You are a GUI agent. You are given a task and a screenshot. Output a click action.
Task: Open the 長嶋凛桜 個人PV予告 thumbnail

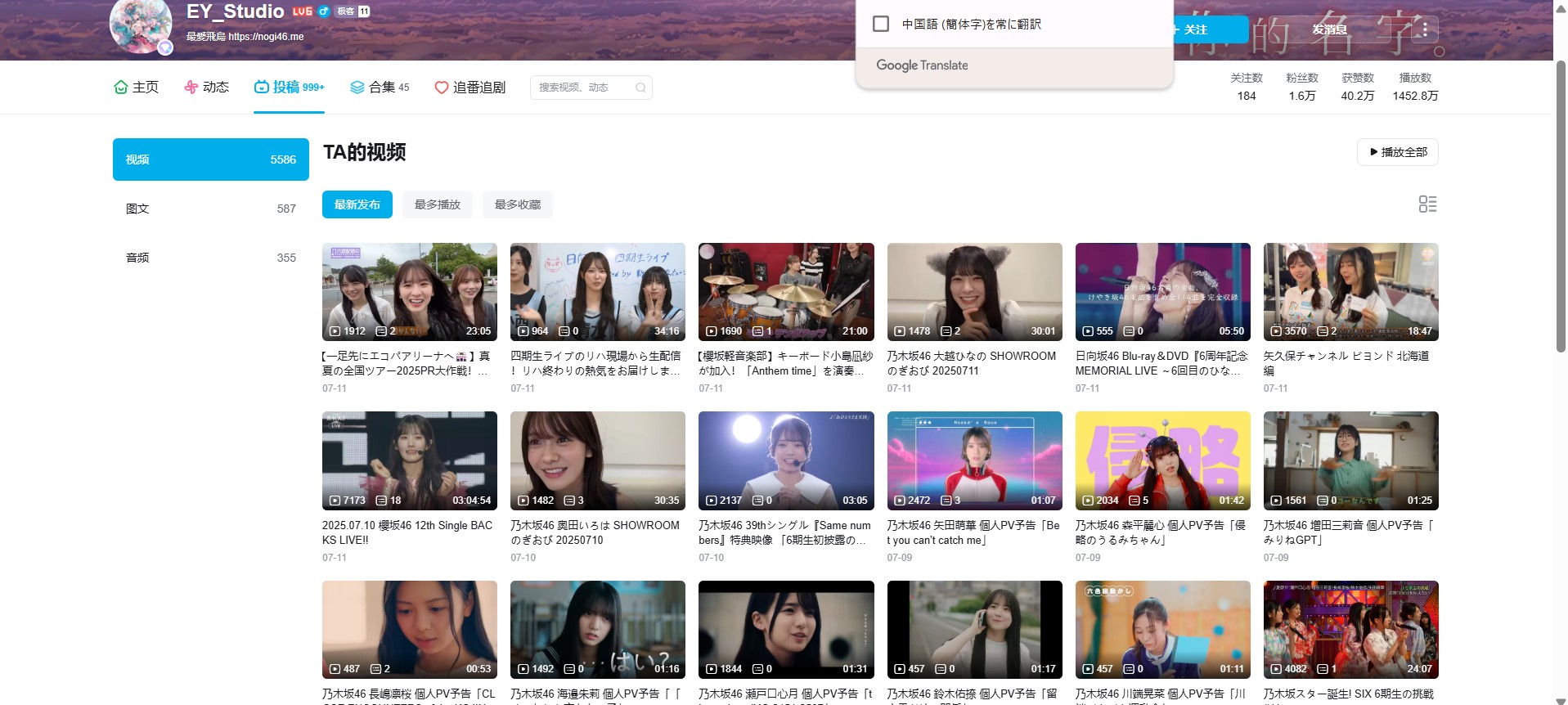[x=410, y=630]
